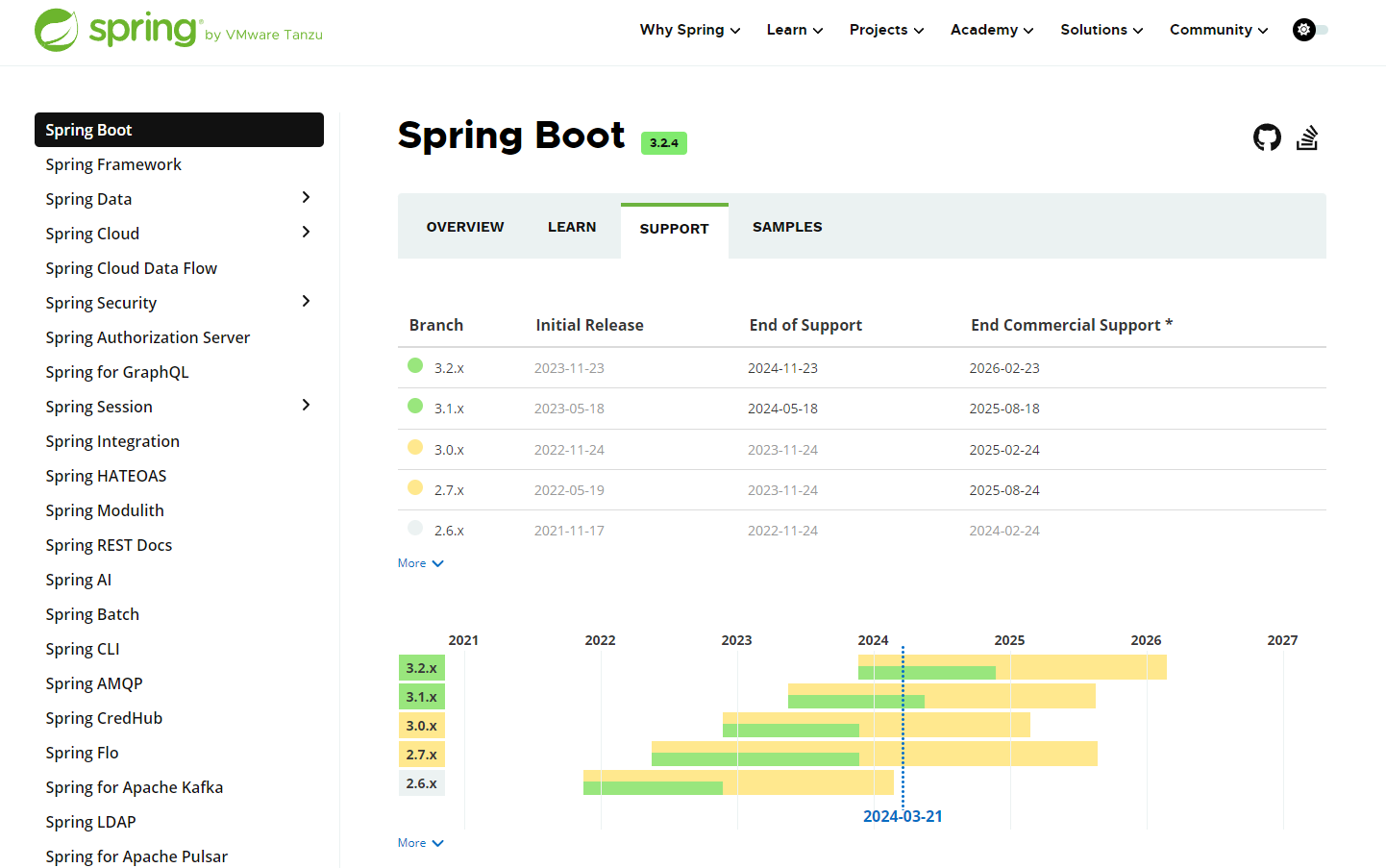The height and width of the screenshot is (868, 1386).
Task: Expand the Spring Data submenu arrow
Action: click(307, 197)
